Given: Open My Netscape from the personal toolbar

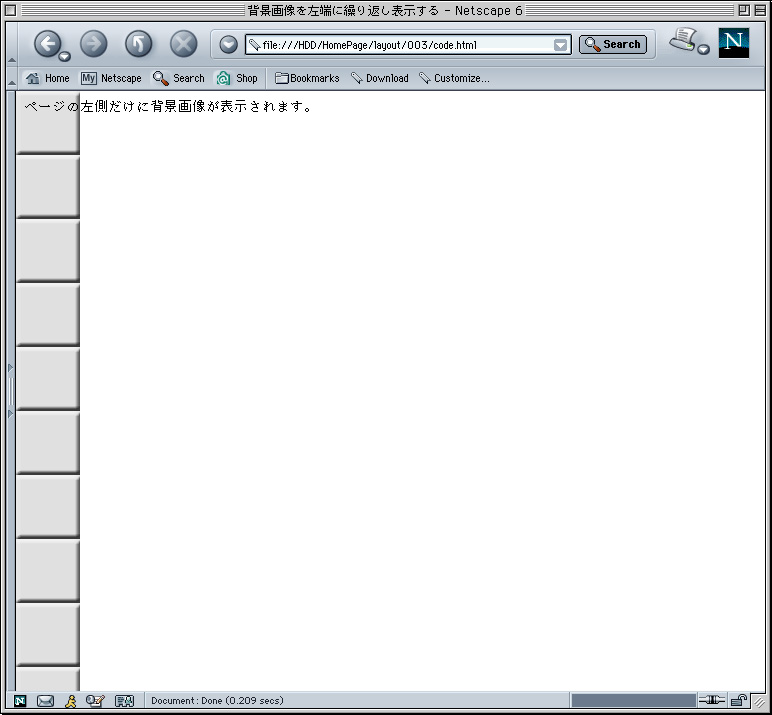Looking at the screenshot, I should coord(111,78).
